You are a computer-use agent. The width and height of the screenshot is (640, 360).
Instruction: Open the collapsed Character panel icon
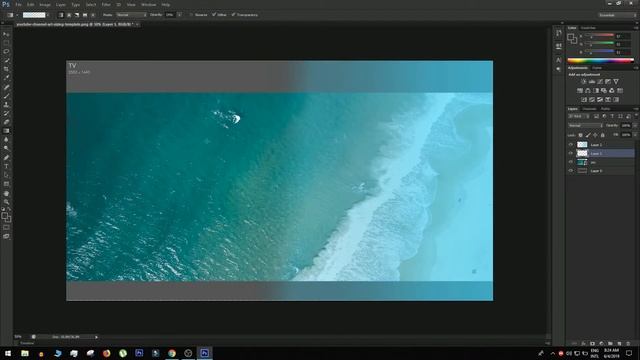(558, 60)
